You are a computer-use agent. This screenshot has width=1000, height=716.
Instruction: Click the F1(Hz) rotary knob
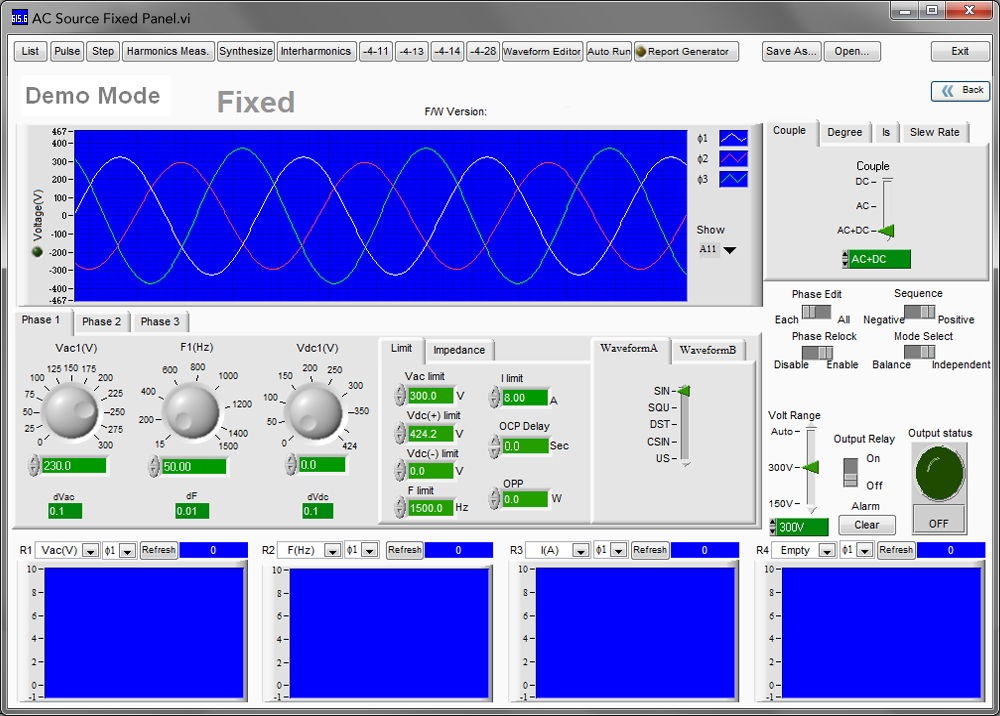pyautogui.click(x=191, y=411)
